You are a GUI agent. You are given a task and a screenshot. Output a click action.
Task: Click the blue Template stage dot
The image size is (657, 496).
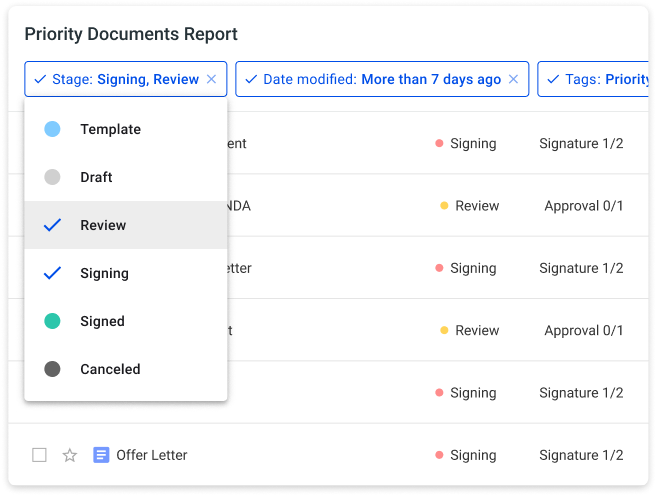(52, 129)
